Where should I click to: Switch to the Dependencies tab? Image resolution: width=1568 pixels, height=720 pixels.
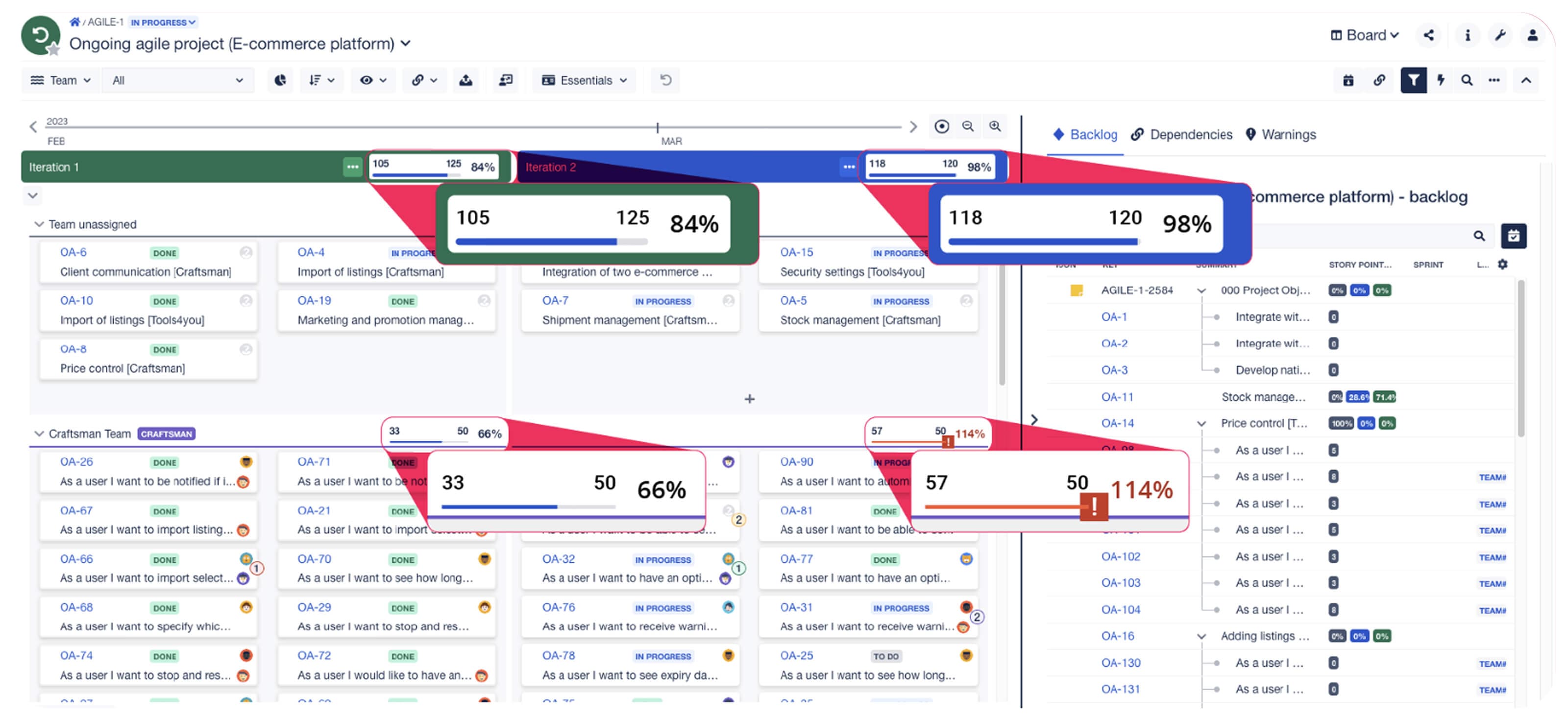click(1181, 135)
